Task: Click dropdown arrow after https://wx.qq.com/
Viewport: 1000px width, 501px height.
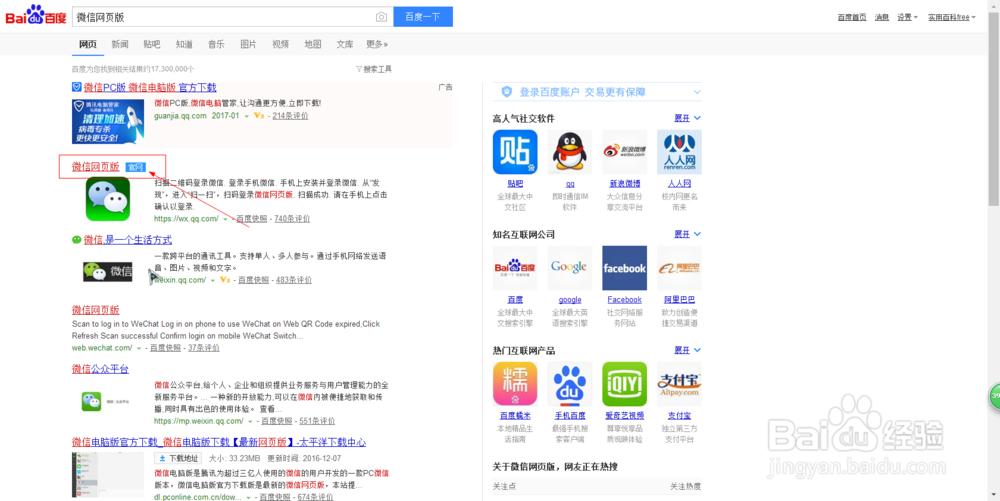Action: point(225,219)
